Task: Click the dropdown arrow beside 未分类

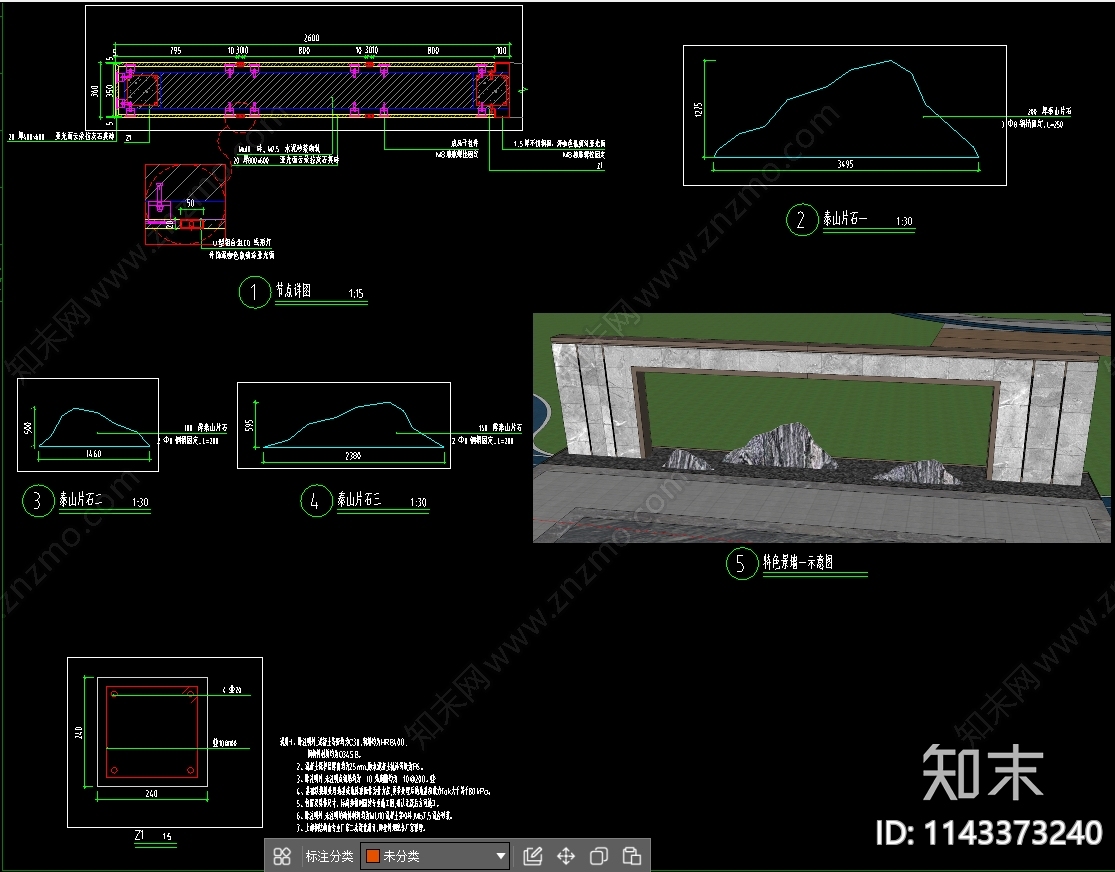Action: click(x=501, y=856)
